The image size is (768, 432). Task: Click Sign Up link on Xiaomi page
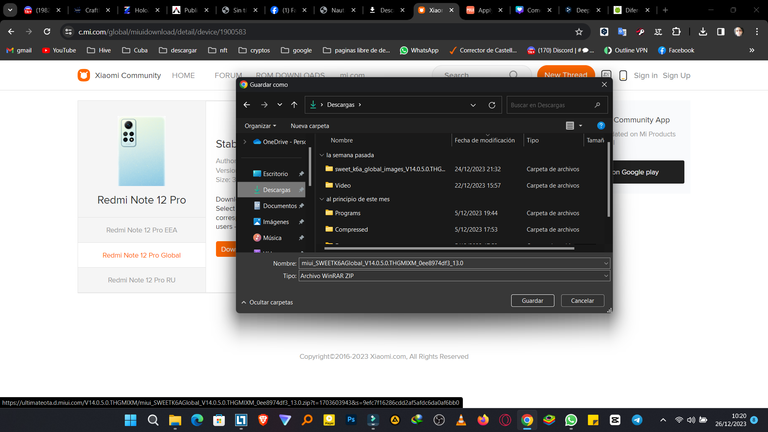coord(676,75)
